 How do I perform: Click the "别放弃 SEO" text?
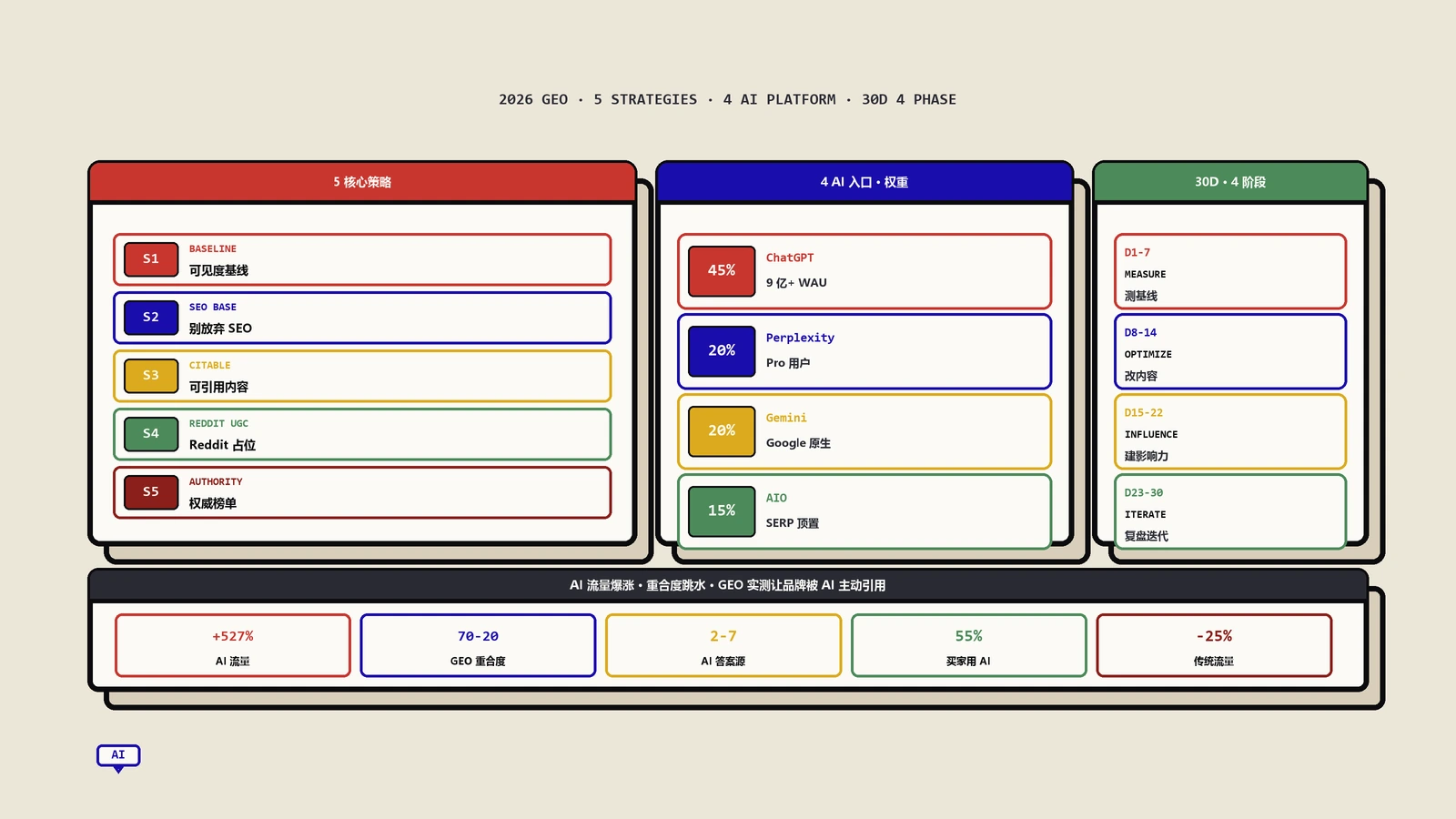(220, 329)
